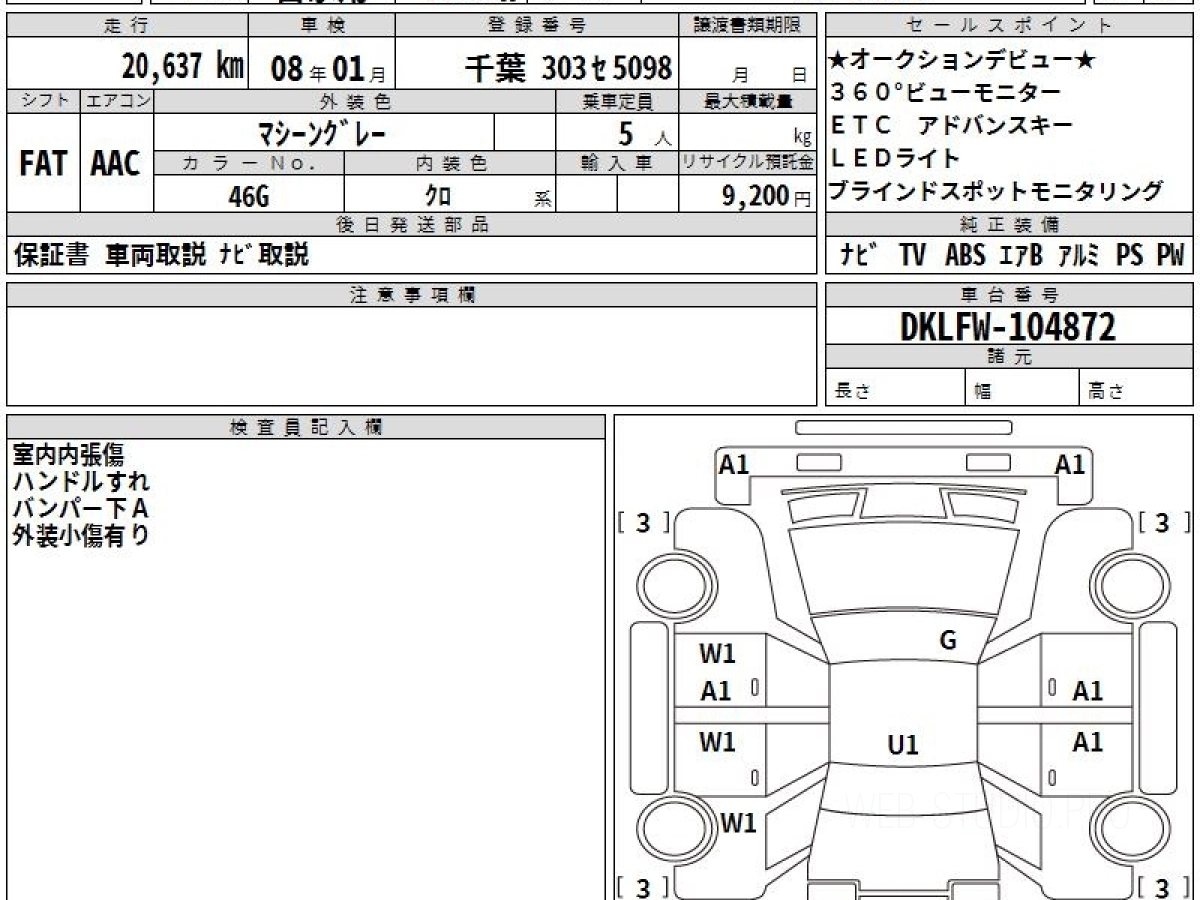Click the 登録番号 header

[x=538, y=25]
